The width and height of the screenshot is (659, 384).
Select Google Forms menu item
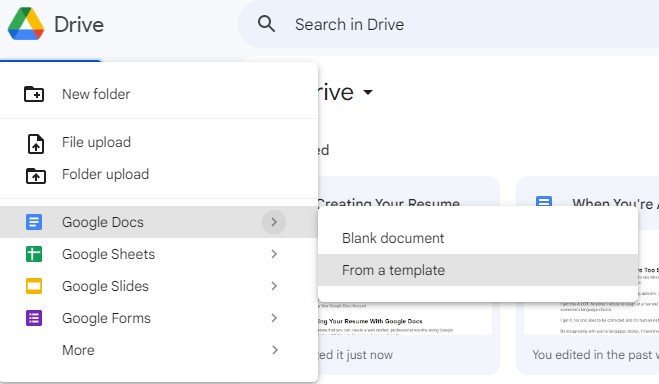pos(159,318)
